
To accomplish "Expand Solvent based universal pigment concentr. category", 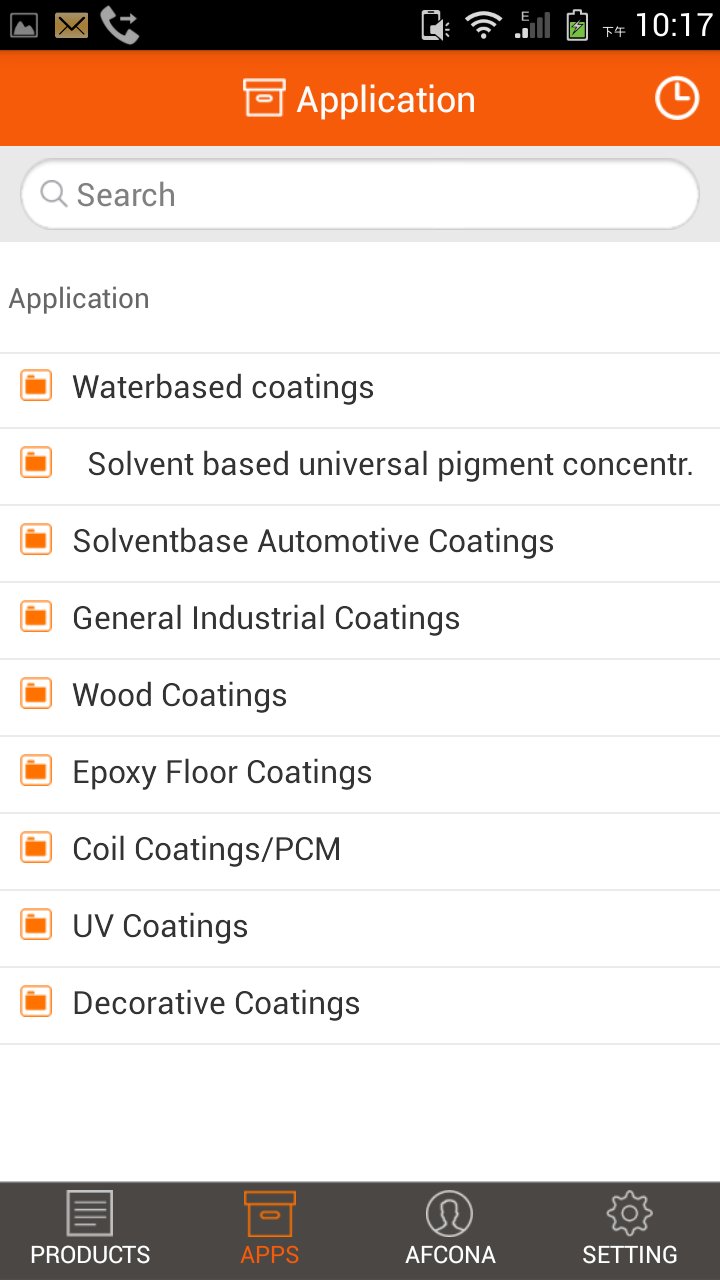I will pyautogui.click(x=390, y=465).
